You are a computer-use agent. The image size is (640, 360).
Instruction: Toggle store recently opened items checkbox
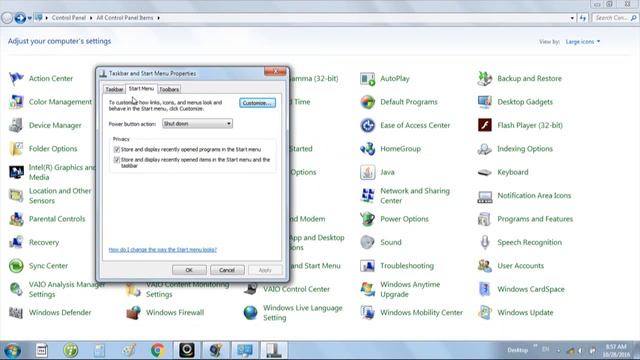117,160
